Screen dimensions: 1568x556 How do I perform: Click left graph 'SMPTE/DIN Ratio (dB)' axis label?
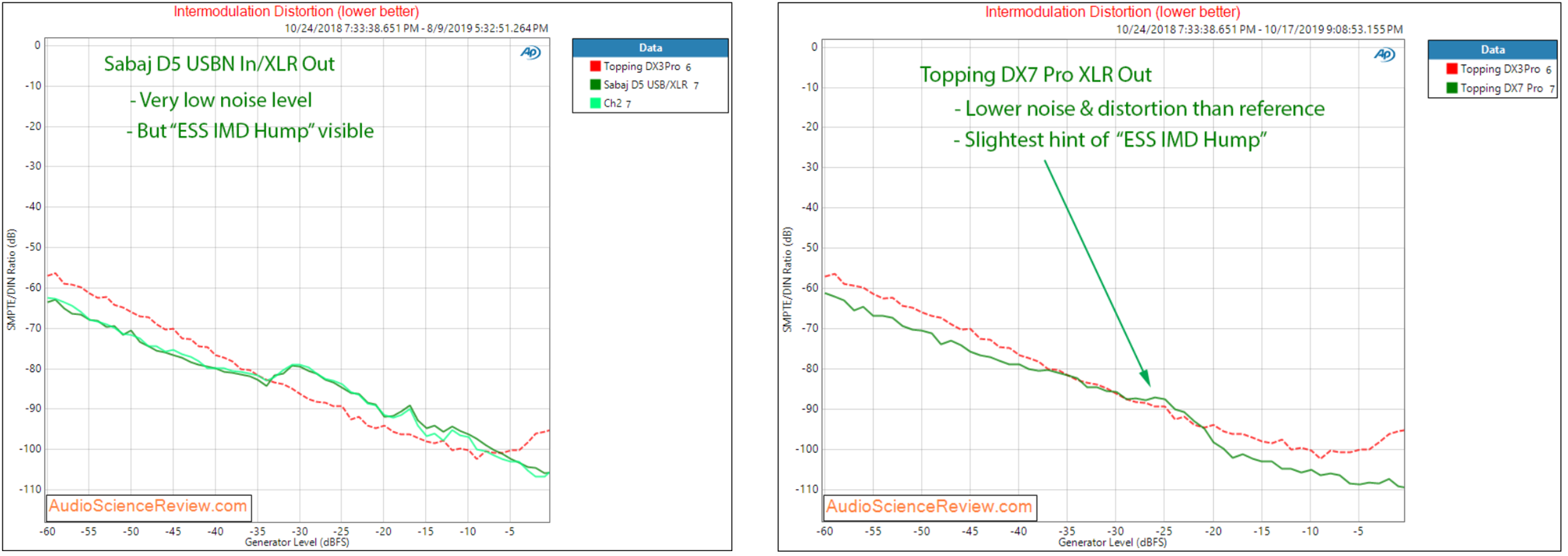(11, 280)
